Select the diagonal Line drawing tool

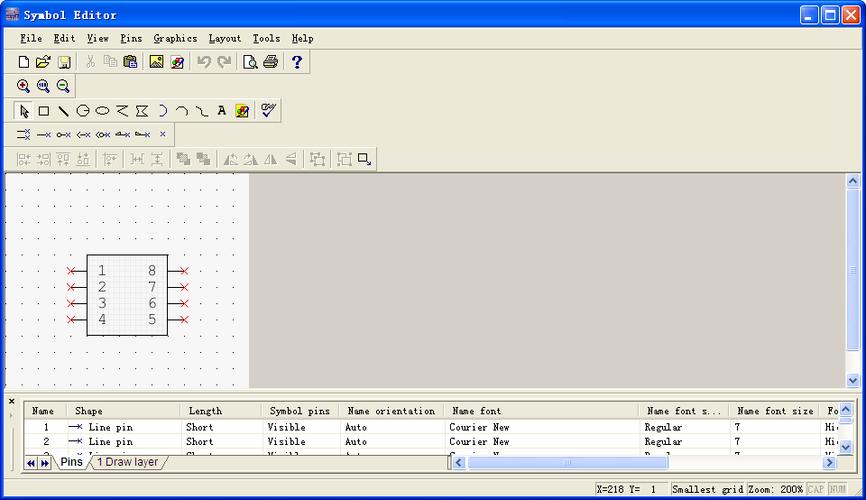(64, 111)
